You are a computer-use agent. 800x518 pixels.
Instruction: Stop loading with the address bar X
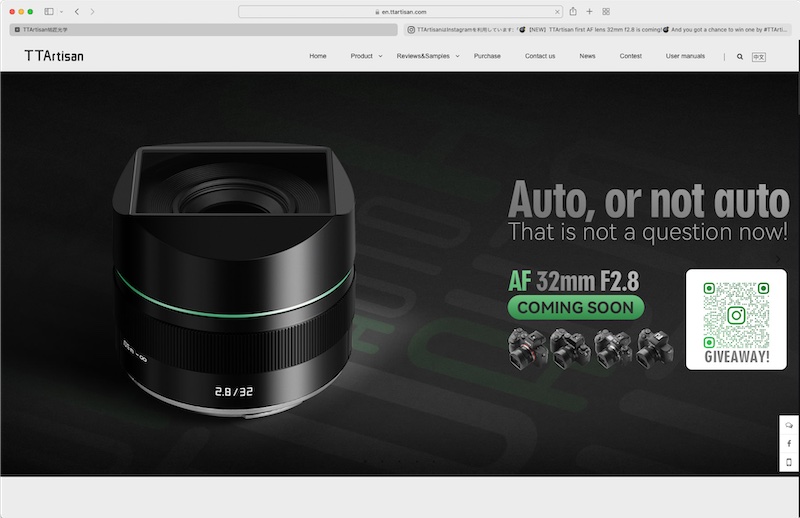(x=557, y=12)
